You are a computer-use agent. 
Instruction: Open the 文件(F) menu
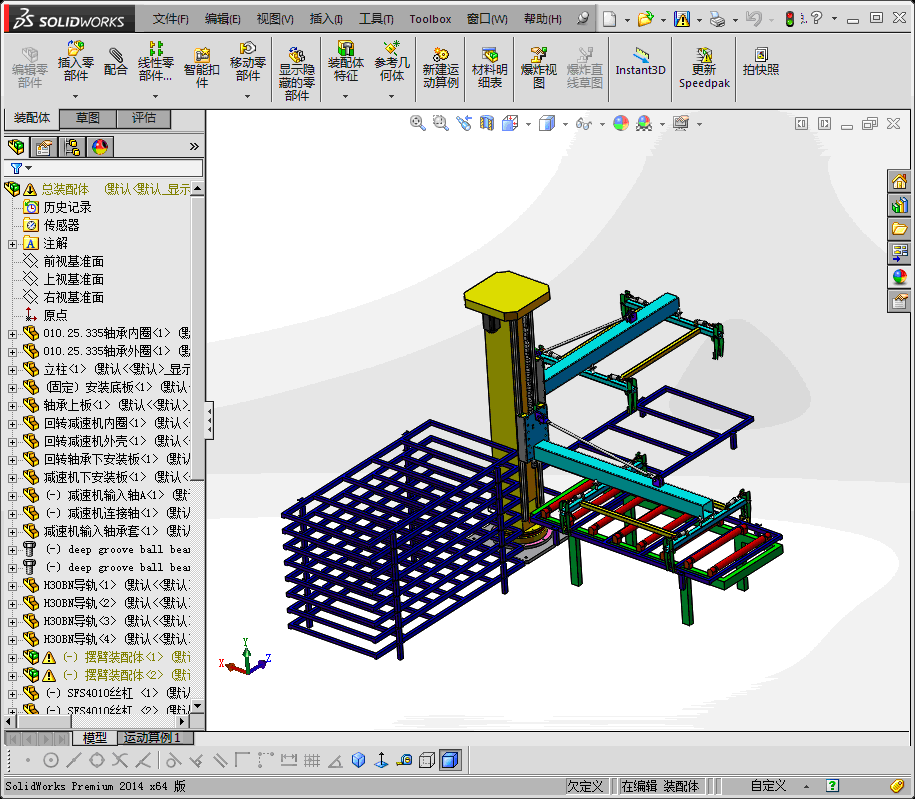170,19
